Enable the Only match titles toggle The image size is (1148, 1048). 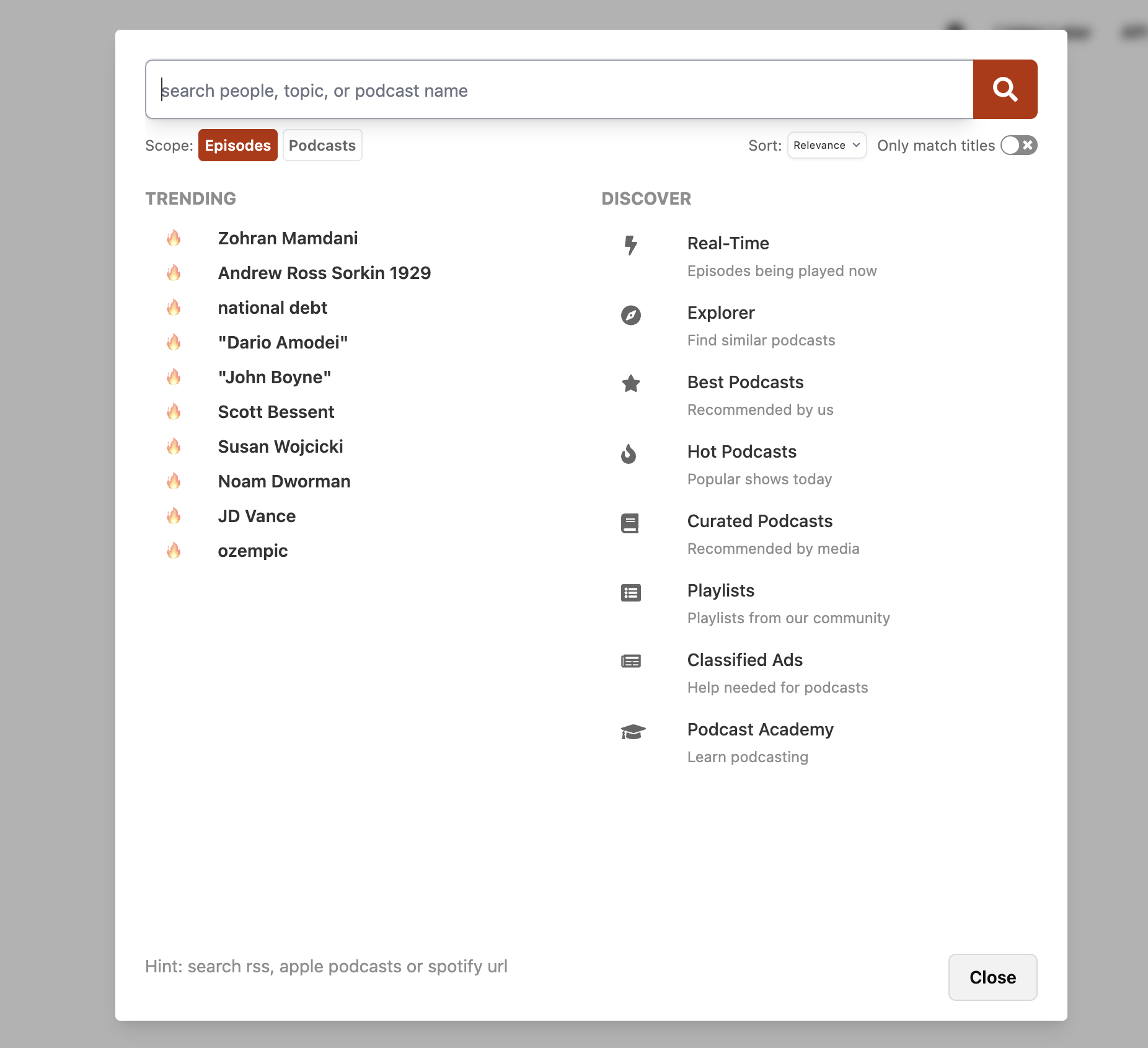[x=1018, y=145]
